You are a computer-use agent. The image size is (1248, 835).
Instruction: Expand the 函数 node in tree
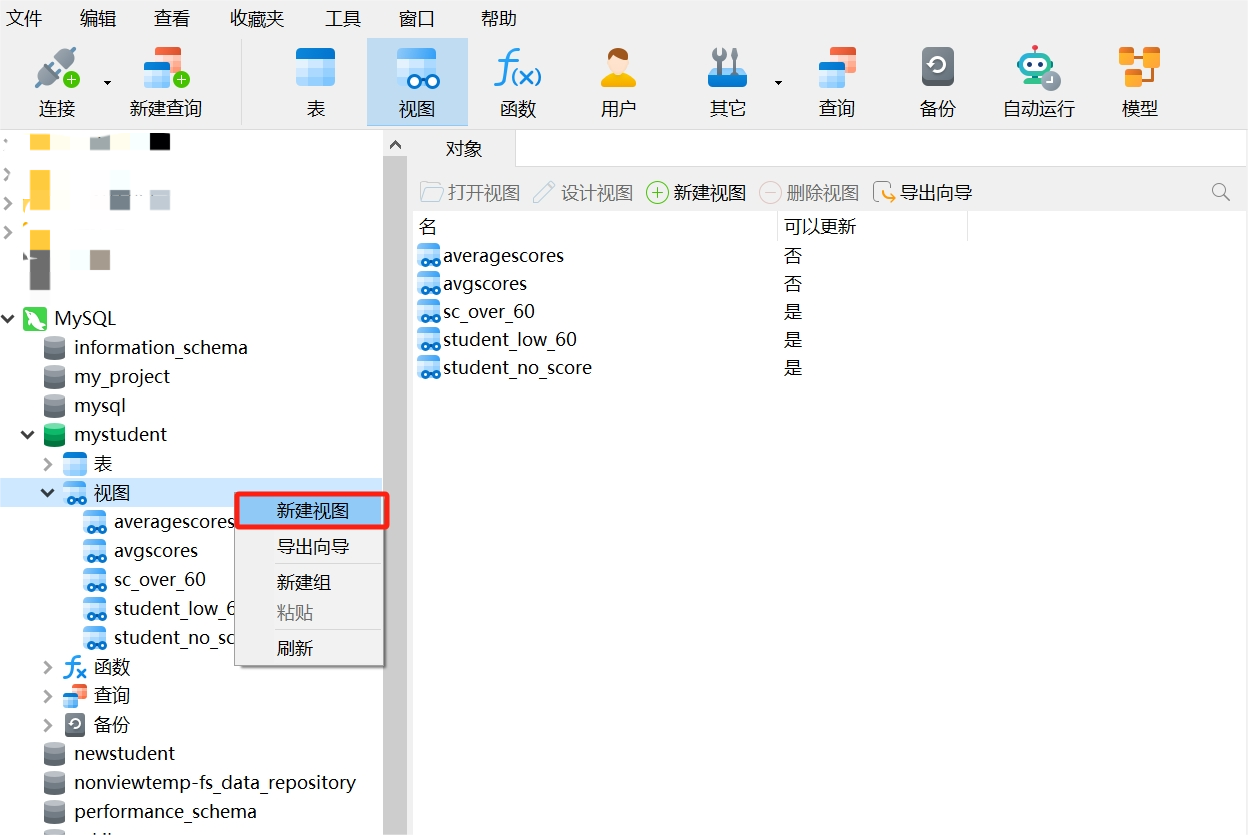(48, 667)
